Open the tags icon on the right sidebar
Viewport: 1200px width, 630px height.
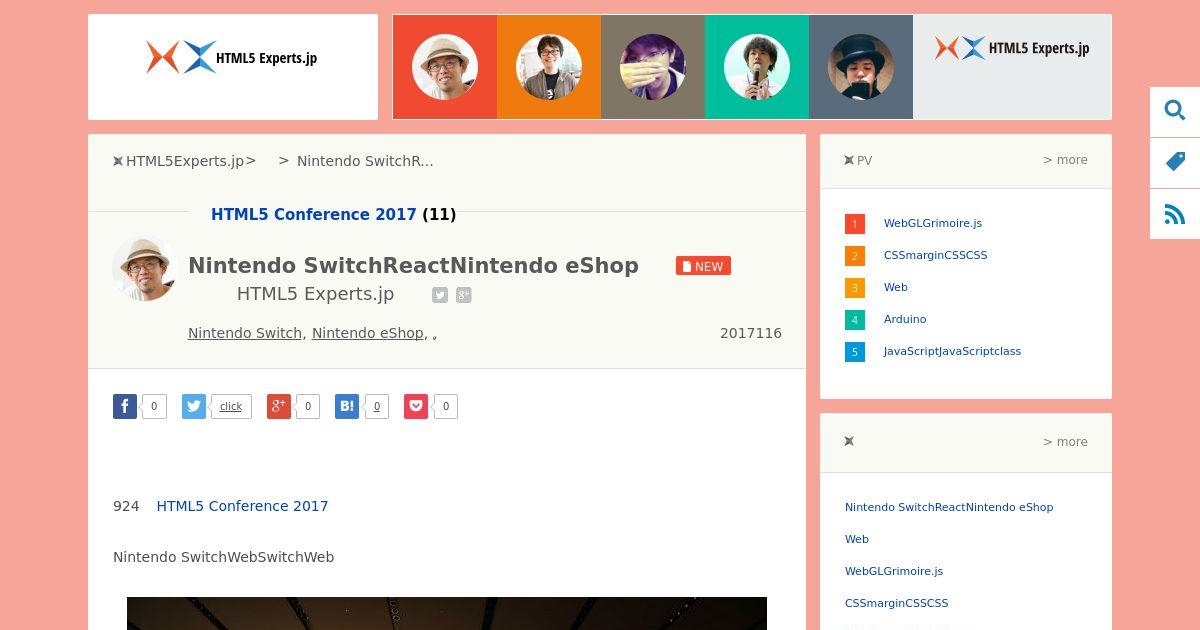(1175, 162)
